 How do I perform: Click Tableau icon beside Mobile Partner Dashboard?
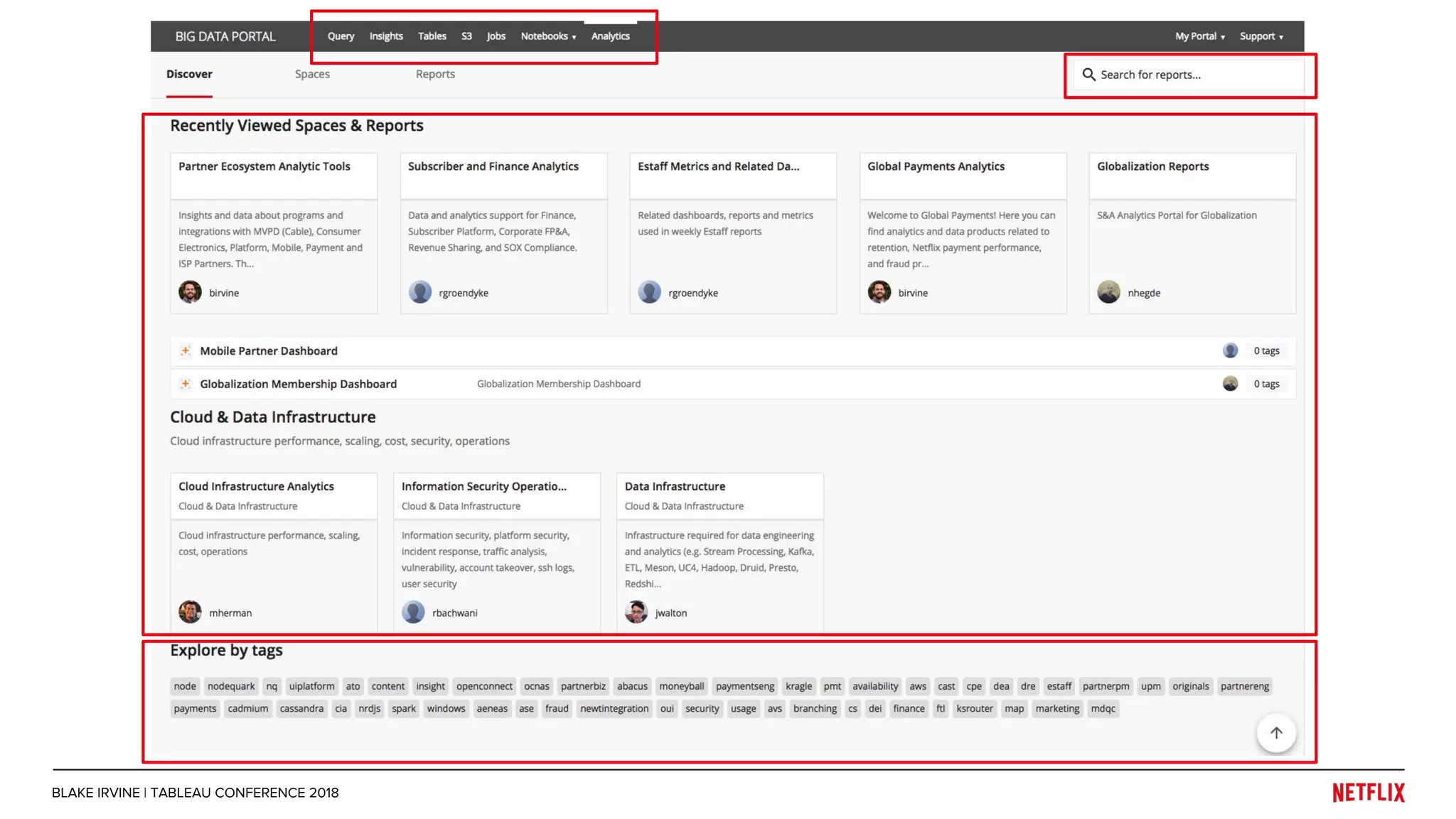click(x=186, y=350)
